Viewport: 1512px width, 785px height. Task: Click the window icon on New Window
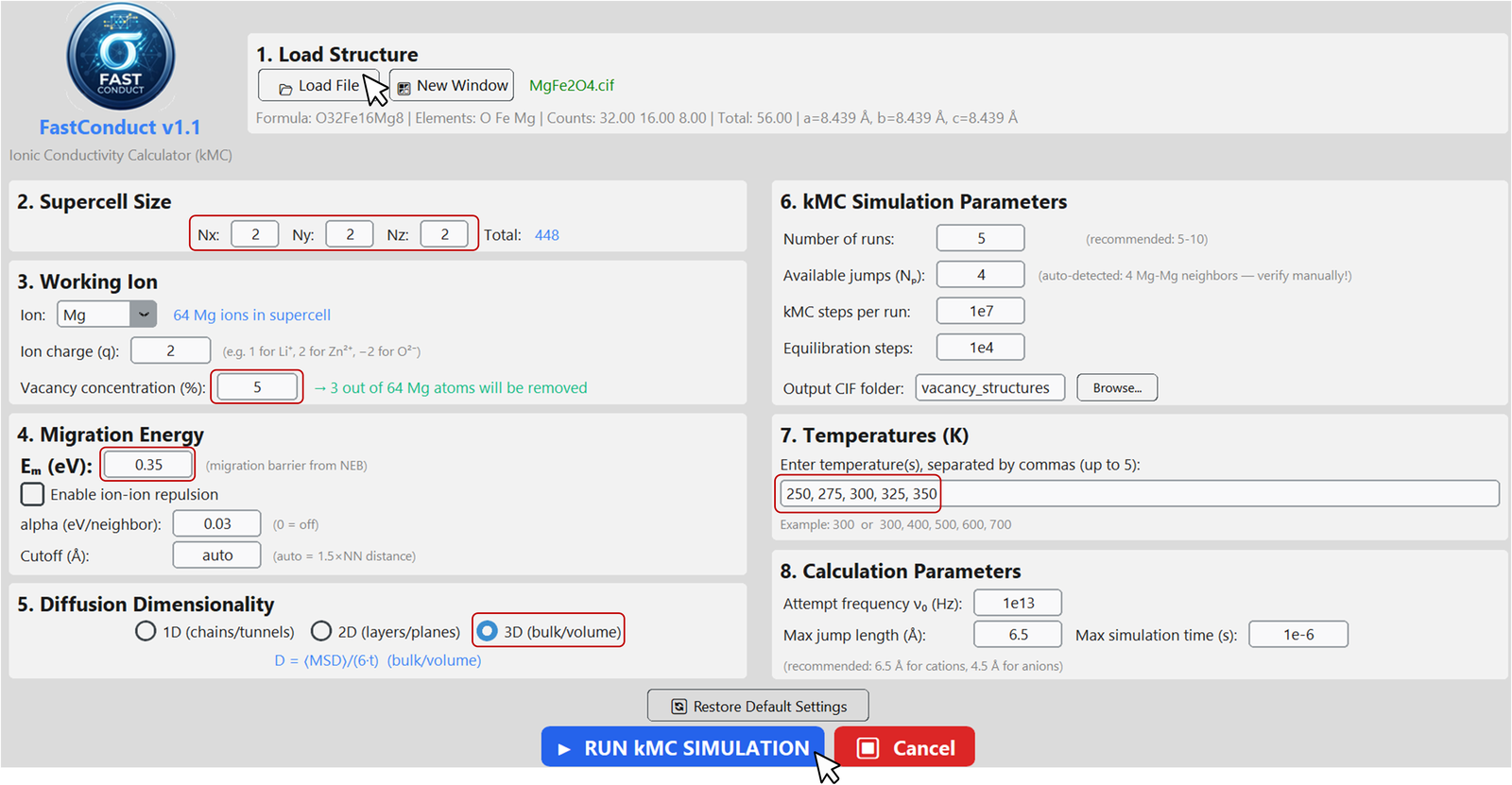pos(404,89)
